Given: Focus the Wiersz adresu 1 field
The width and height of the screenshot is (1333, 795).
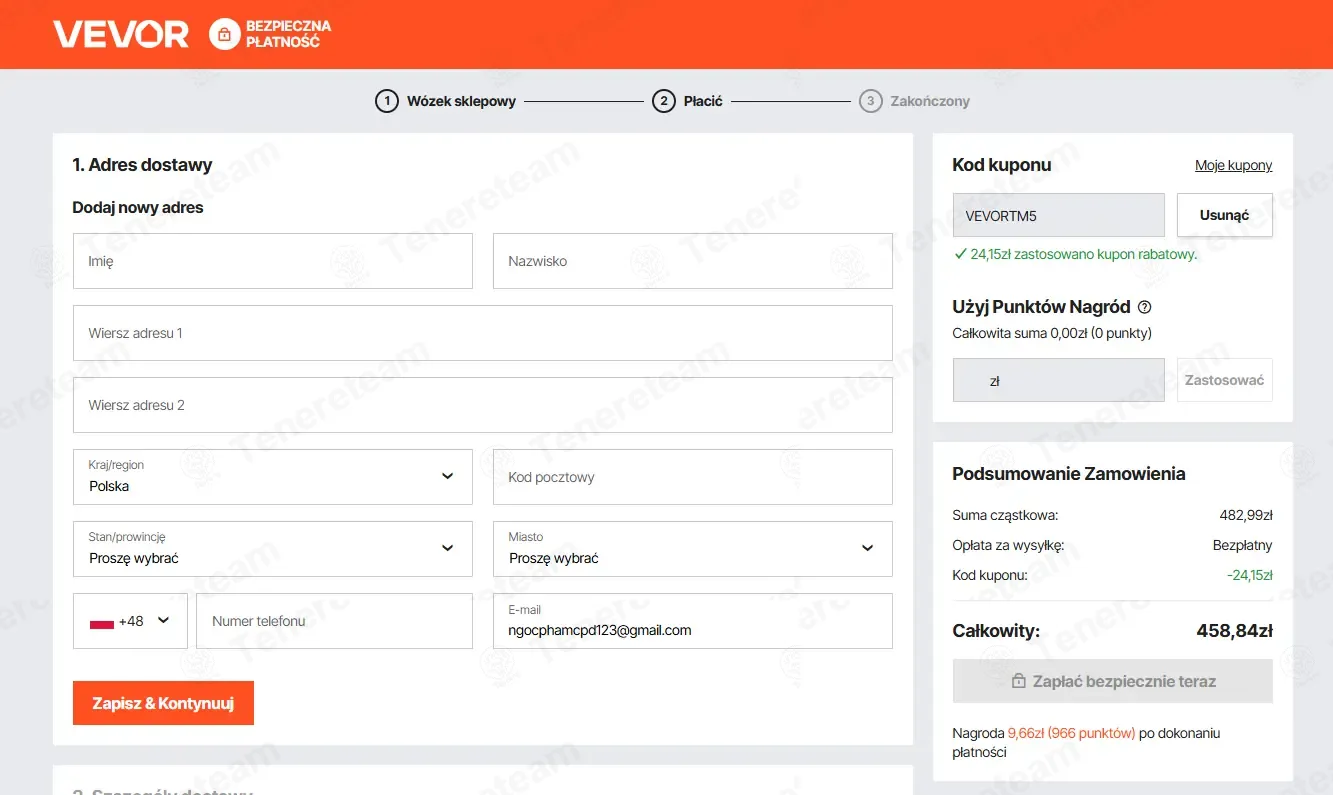Looking at the screenshot, I should pos(483,333).
